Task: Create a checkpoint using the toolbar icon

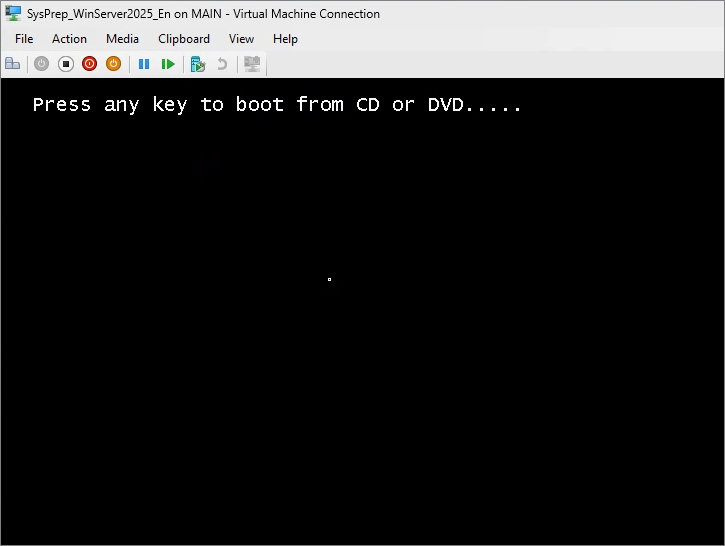Action: [x=198, y=64]
